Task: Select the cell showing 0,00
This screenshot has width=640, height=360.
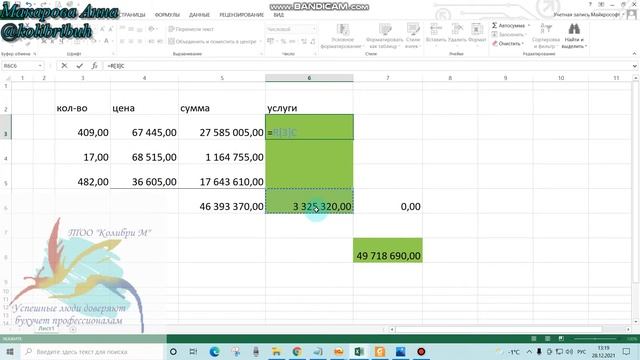Action: point(388,201)
